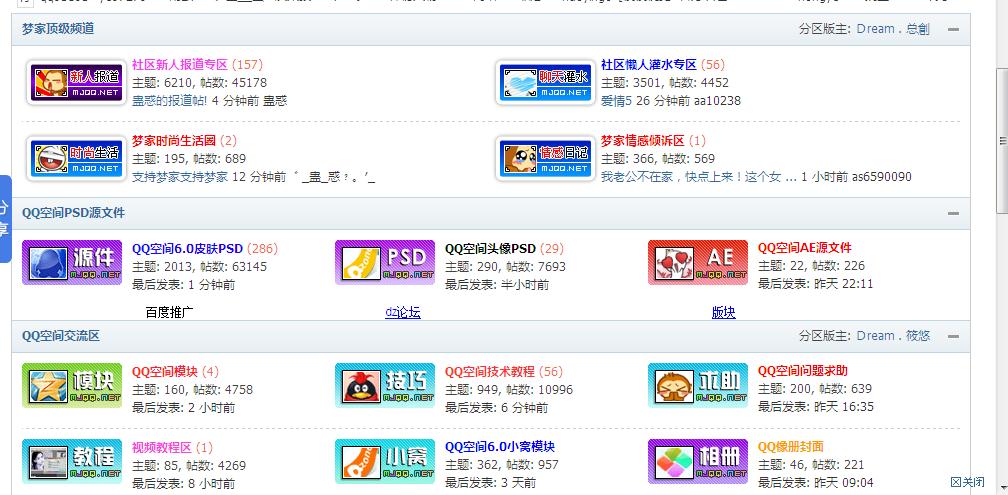The height and width of the screenshot is (495, 1008).
Task: Open the 求助 monkey forum icon
Action: click(x=698, y=385)
